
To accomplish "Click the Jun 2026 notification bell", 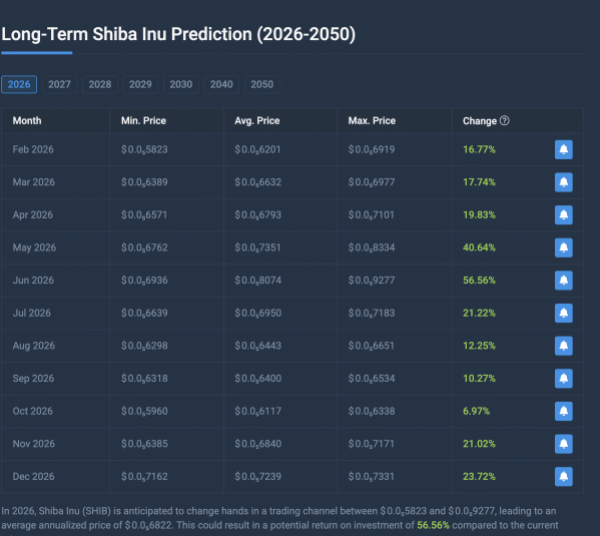I will [563, 281].
